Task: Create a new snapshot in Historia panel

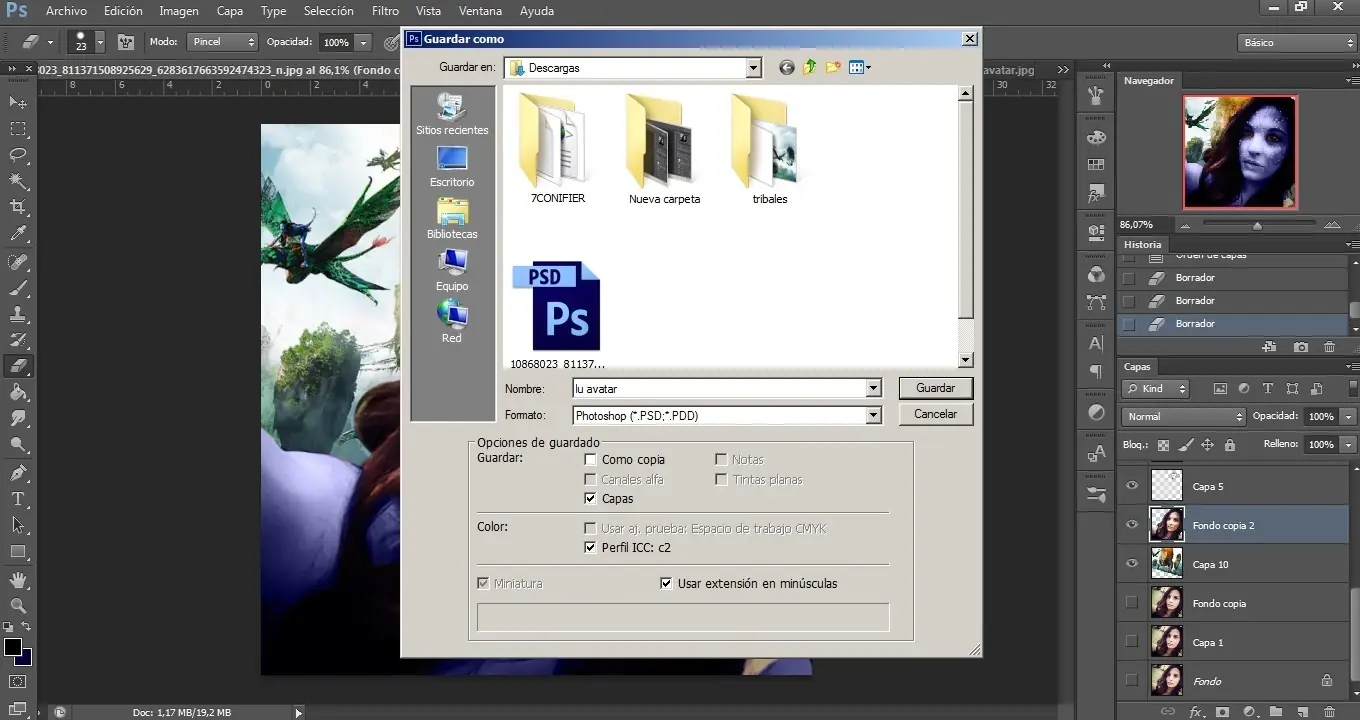Action: point(1300,347)
